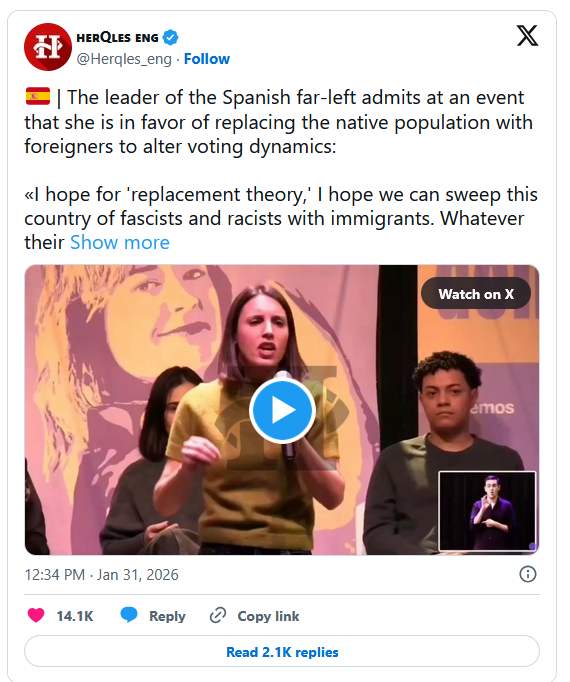Expand tweet text with Show more
Viewport: 570px width, 682px height.
pyautogui.click(x=120, y=242)
